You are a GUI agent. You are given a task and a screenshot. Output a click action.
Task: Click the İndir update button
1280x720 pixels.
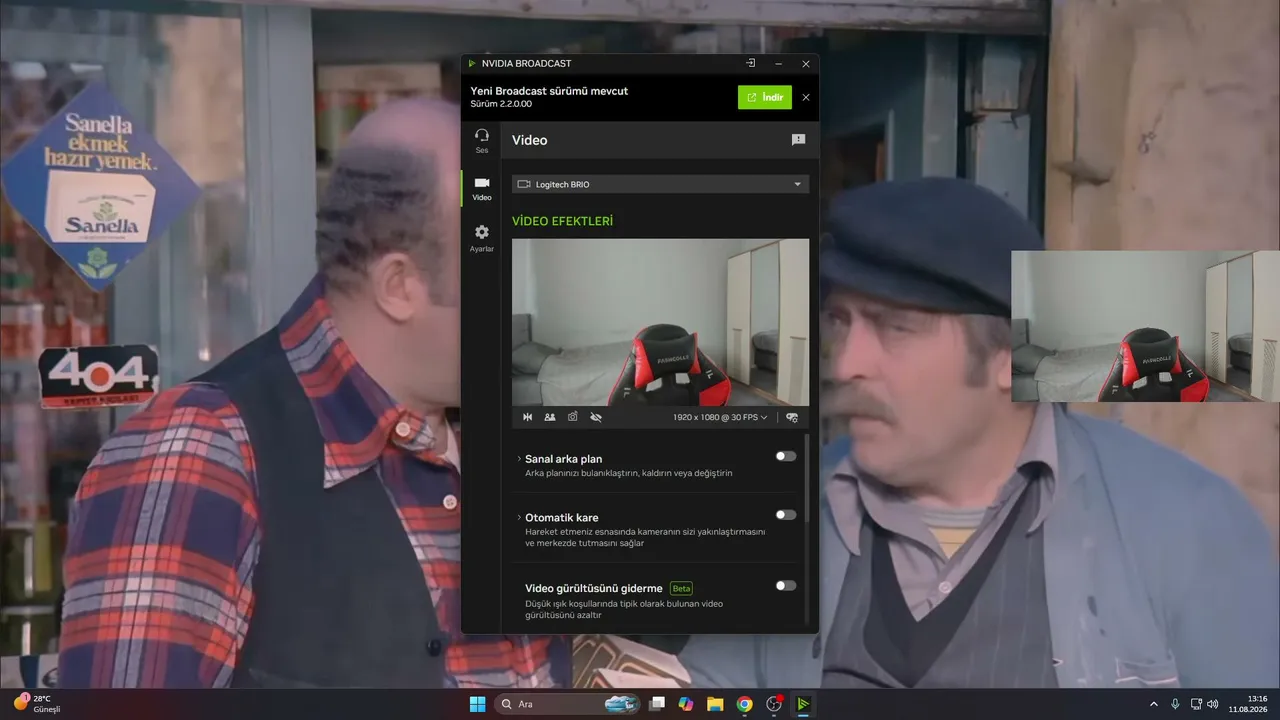pos(765,97)
